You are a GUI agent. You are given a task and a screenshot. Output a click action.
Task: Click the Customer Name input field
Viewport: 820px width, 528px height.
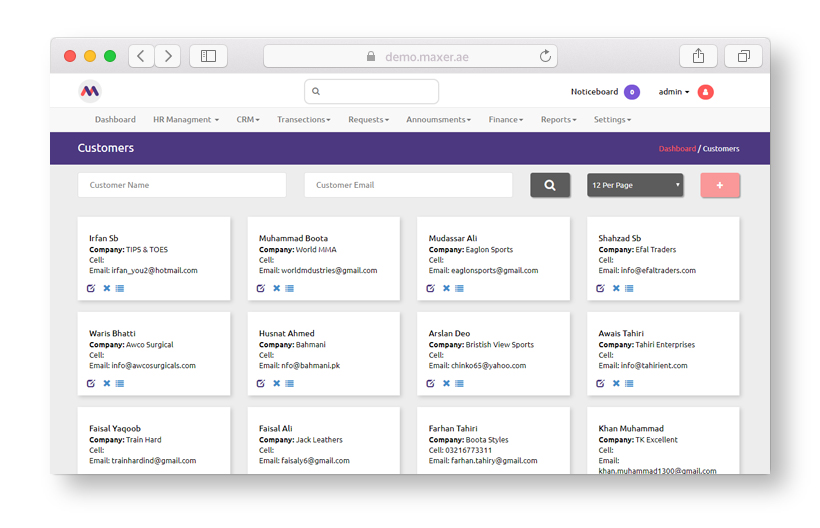click(x=182, y=185)
